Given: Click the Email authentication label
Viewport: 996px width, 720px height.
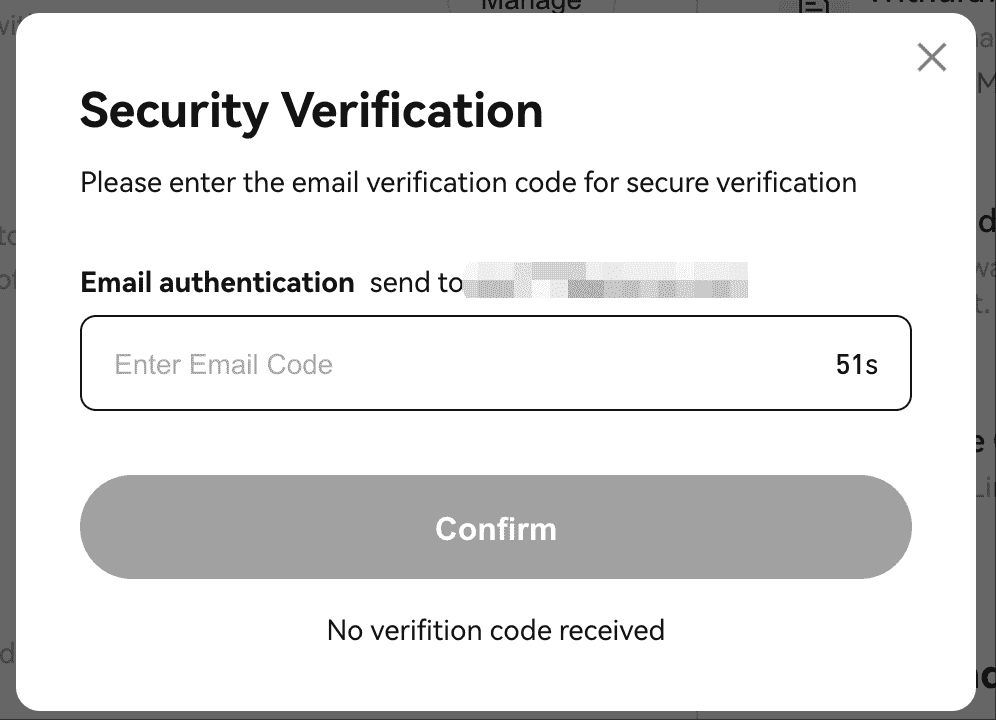Looking at the screenshot, I should (217, 282).
